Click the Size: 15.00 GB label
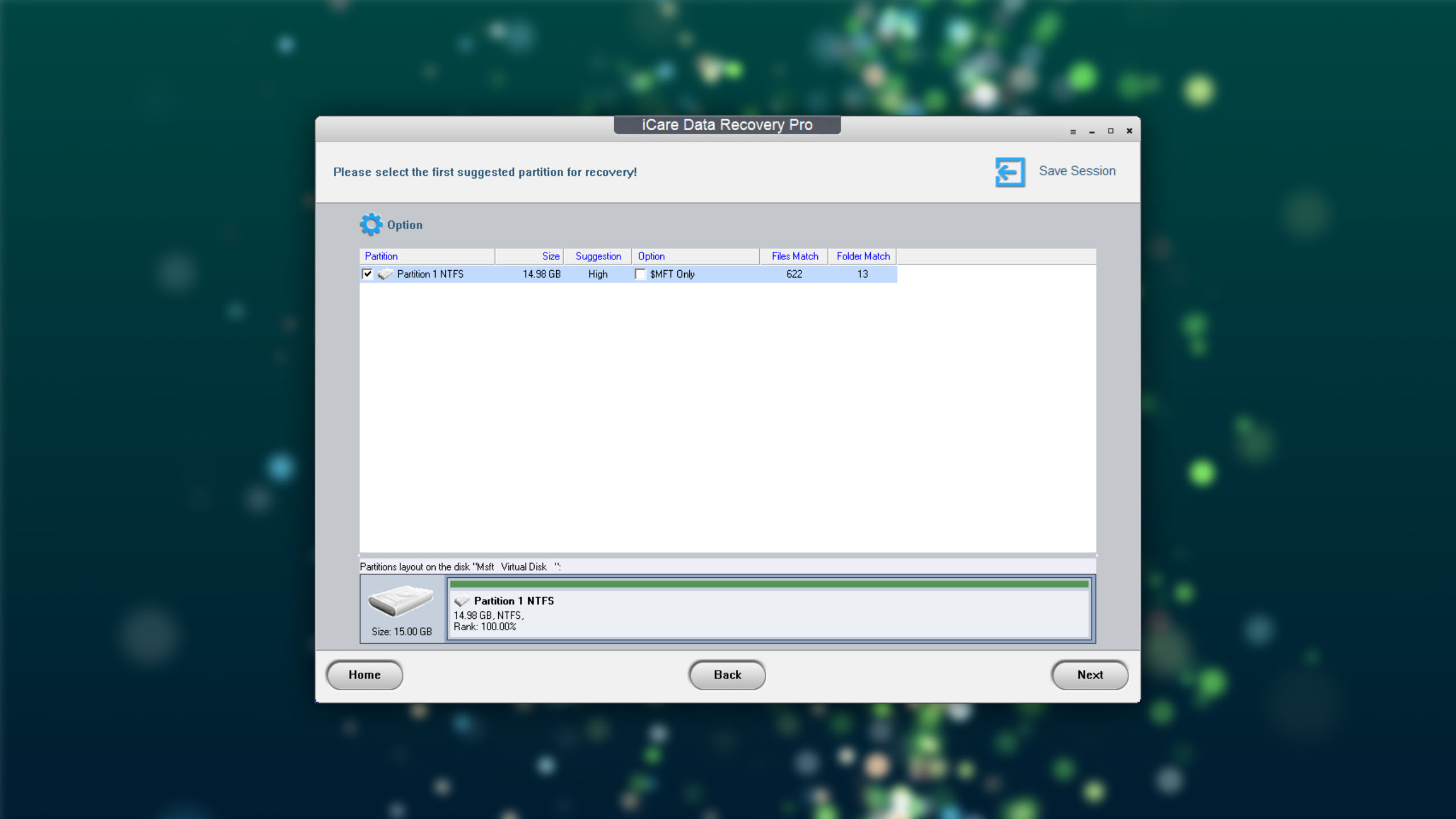Viewport: 1456px width, 819px height. click(402, 632)
